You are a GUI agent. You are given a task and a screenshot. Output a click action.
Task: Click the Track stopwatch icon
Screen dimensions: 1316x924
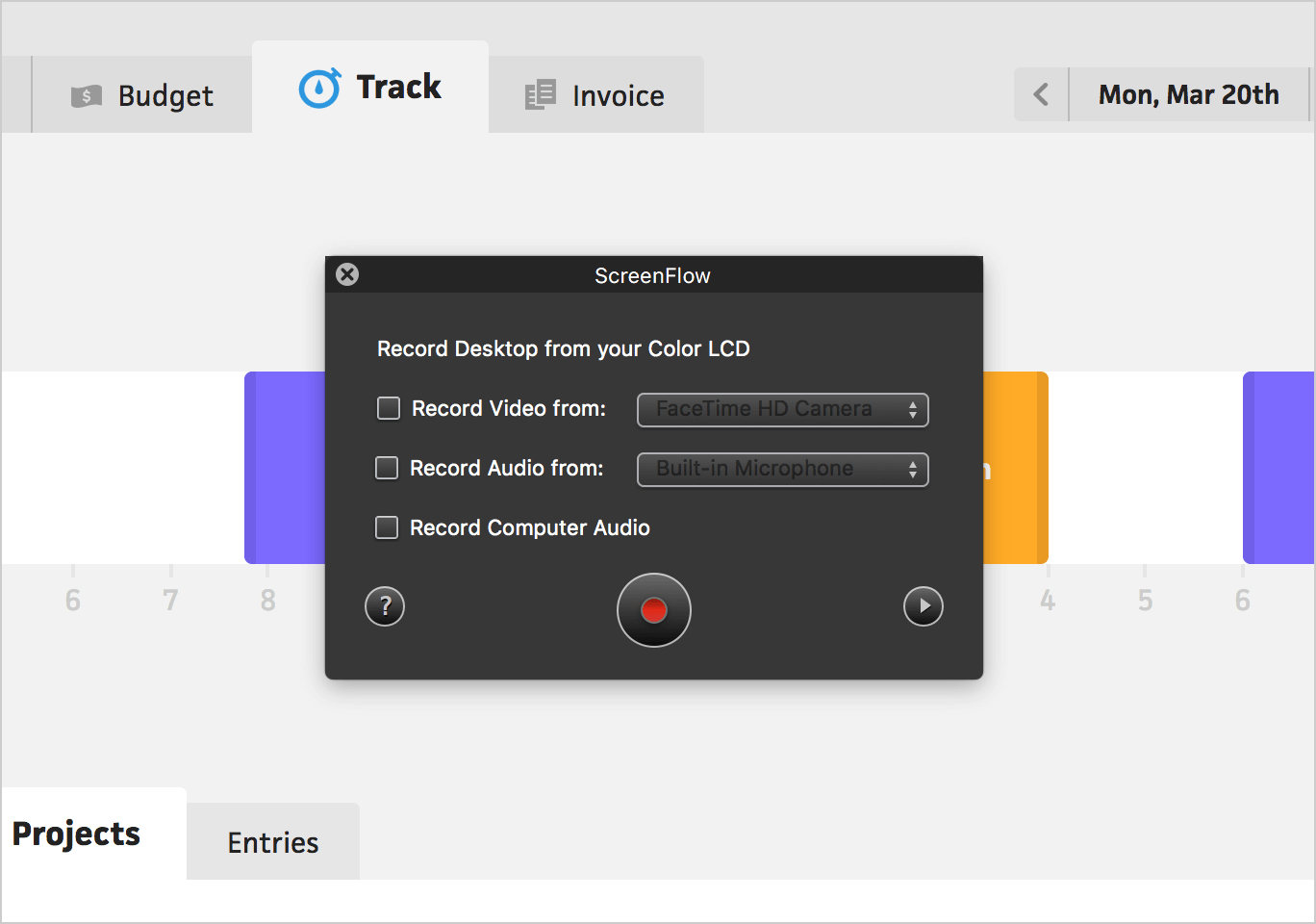pos(319,89)
